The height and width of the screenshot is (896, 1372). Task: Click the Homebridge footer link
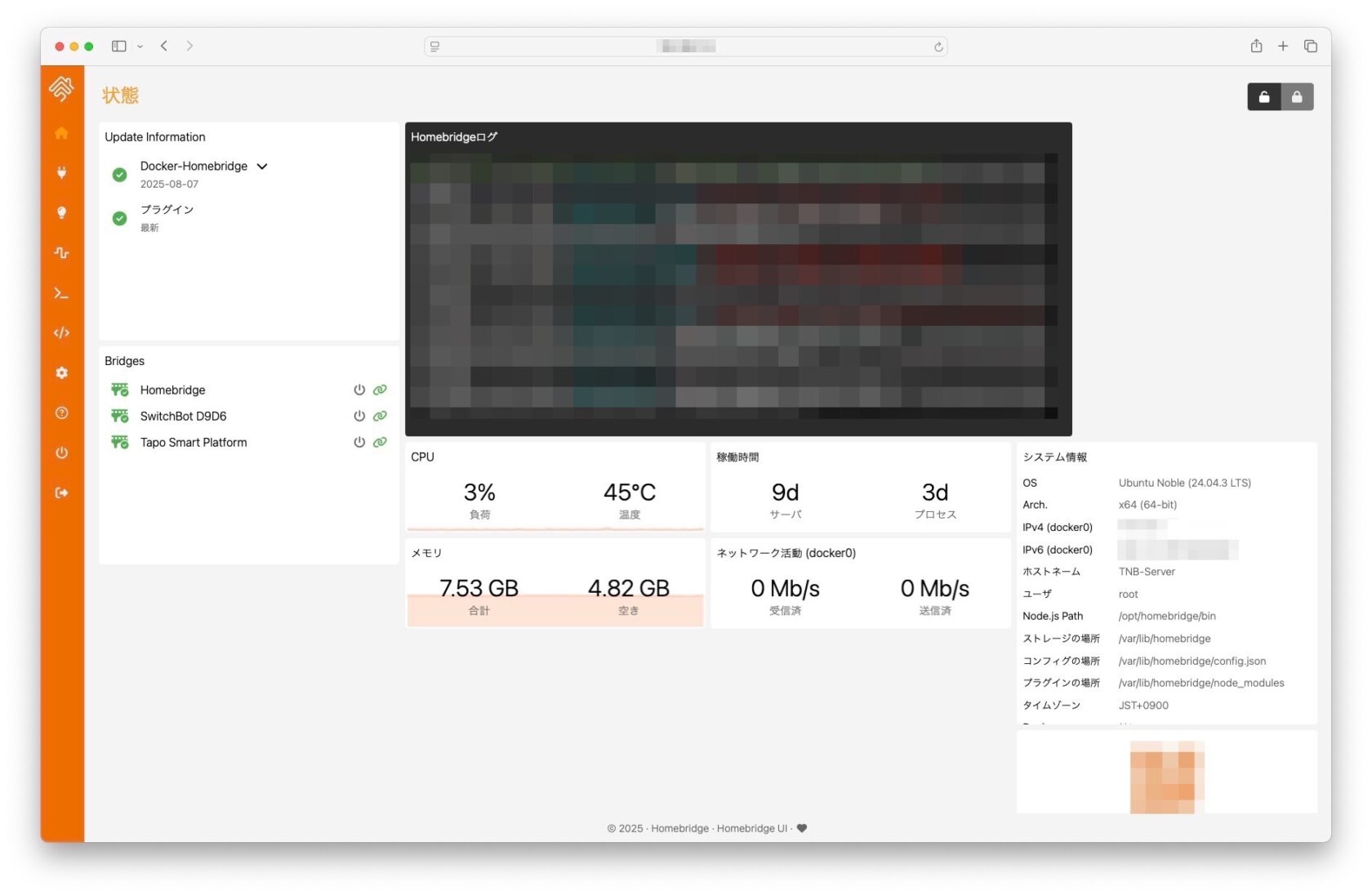(x=679, y=829)
